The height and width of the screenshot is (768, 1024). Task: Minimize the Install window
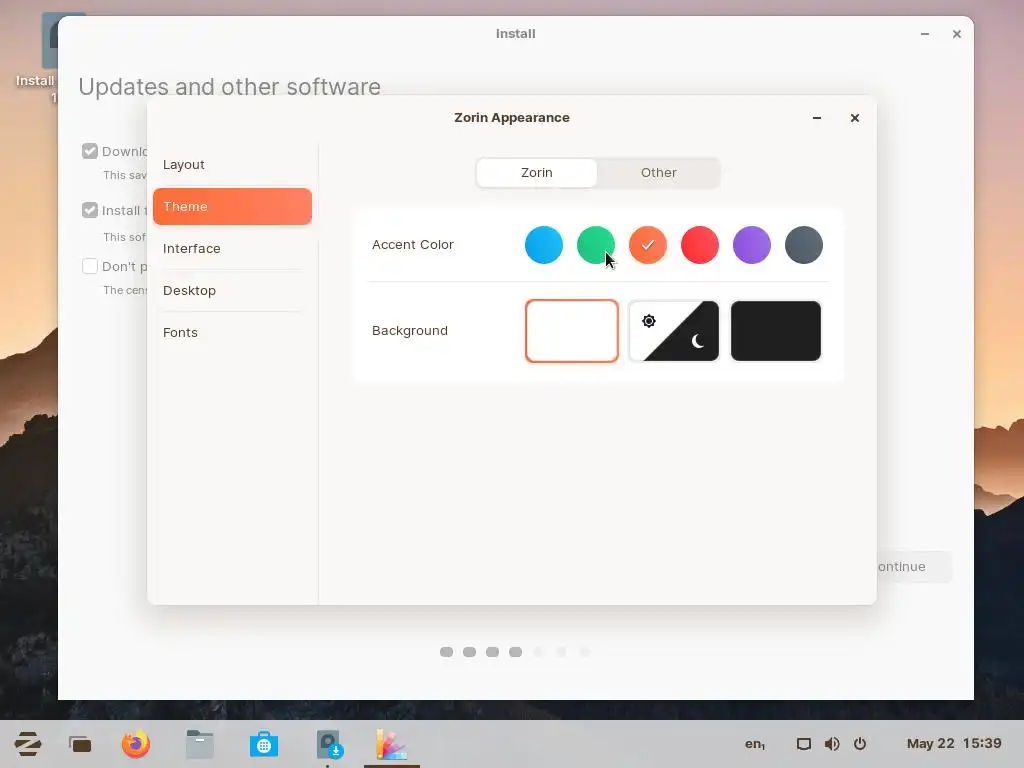coord(925,34)
